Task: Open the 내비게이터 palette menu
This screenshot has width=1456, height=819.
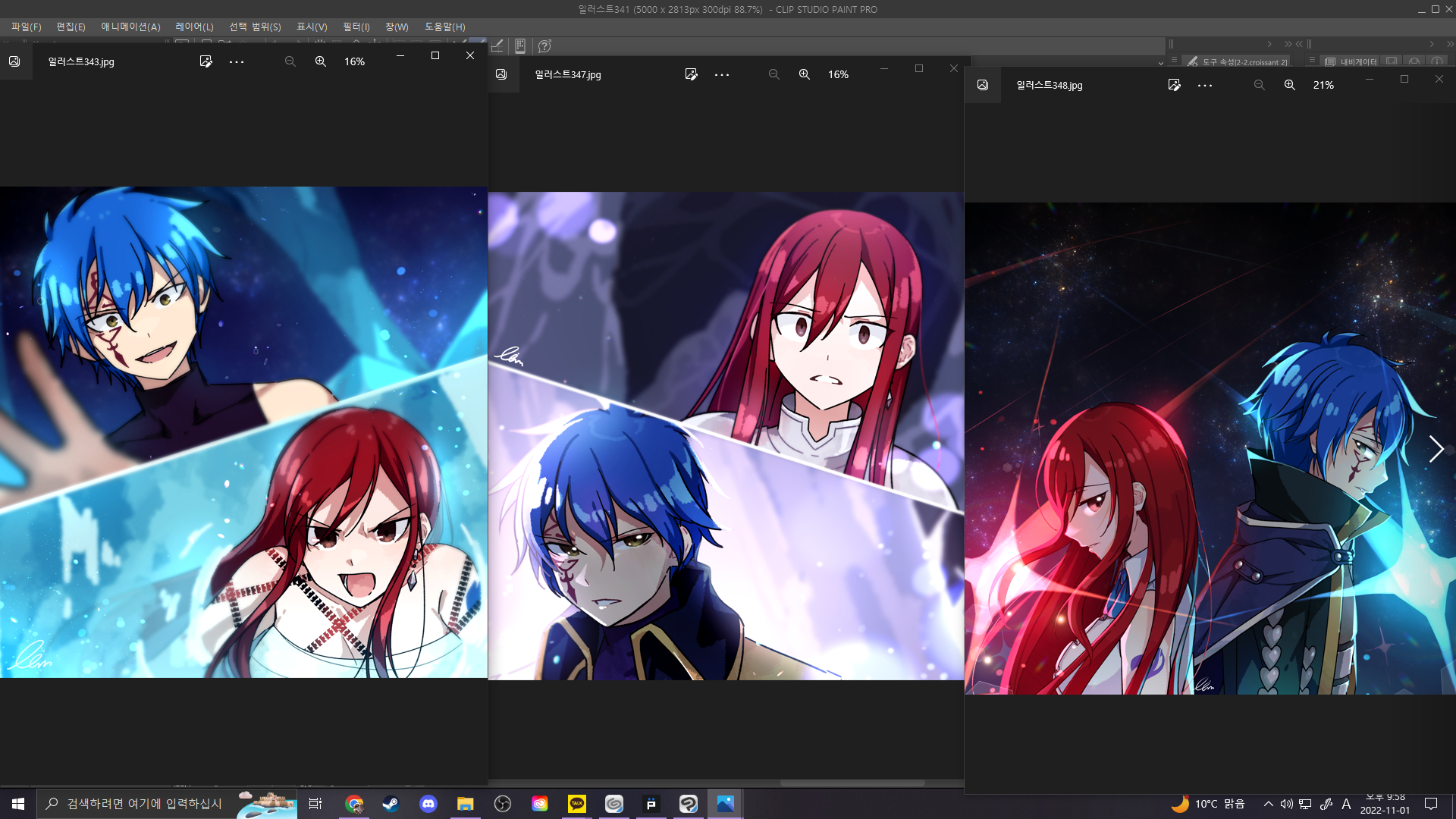Action: coord(1312,60)
